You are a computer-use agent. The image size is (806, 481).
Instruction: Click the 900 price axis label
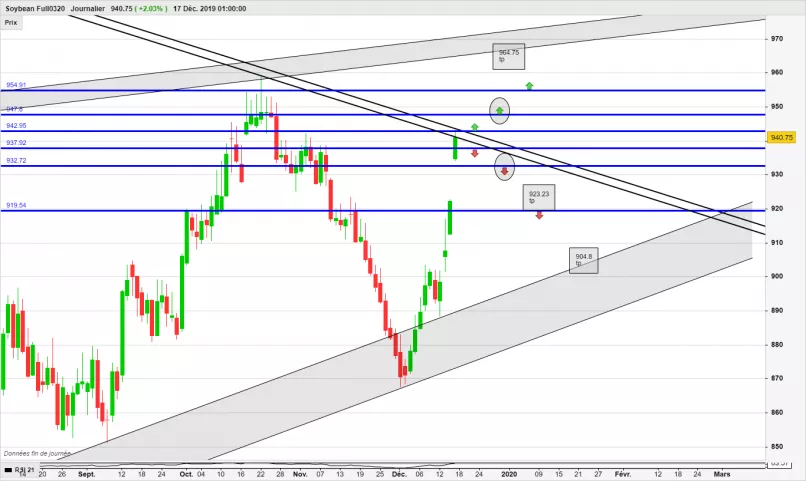[x=777, y=276]
